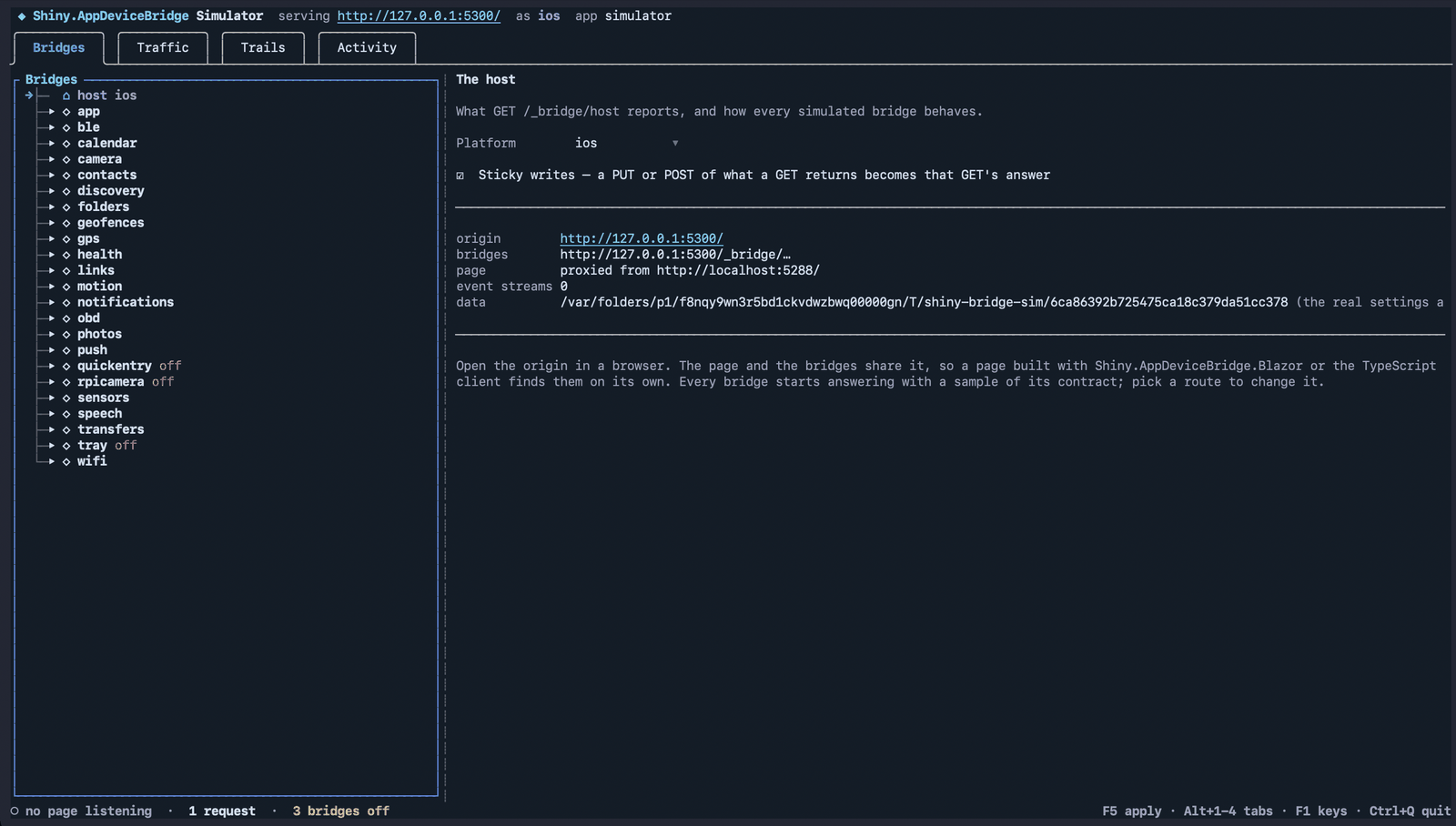Click the diamond icon next to app
The image size is (1456, 826).
pyautogui.click(x=66, y=111)
